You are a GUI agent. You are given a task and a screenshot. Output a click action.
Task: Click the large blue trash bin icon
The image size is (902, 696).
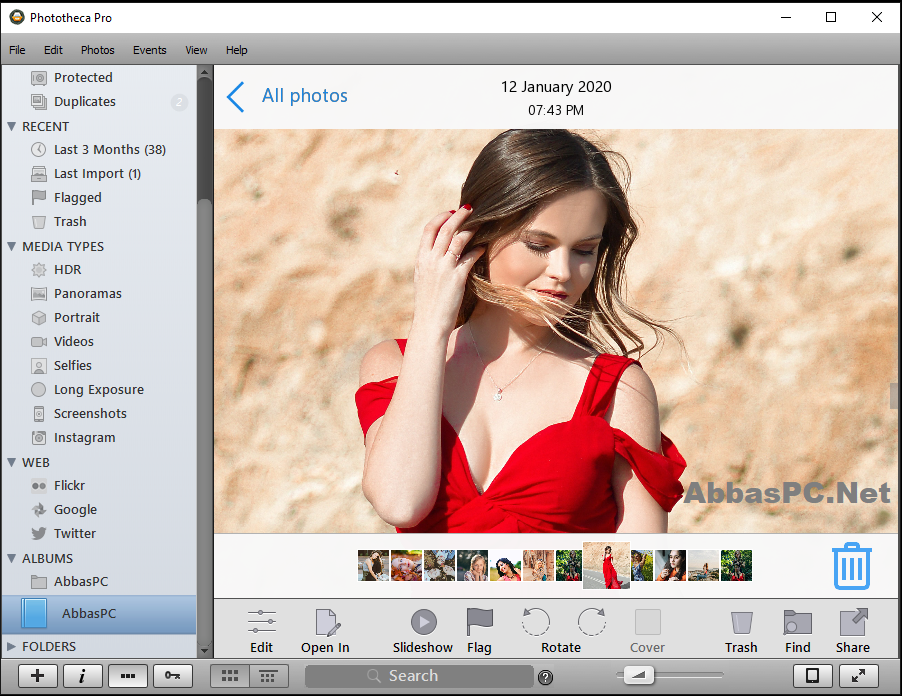852,566
